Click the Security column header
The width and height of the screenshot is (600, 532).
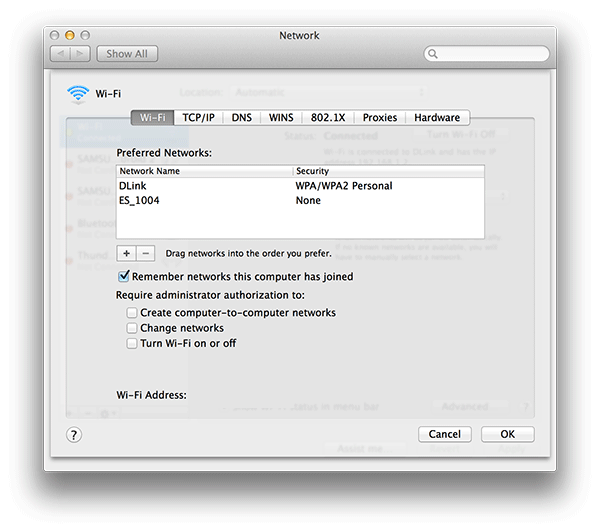pos(389,171)
